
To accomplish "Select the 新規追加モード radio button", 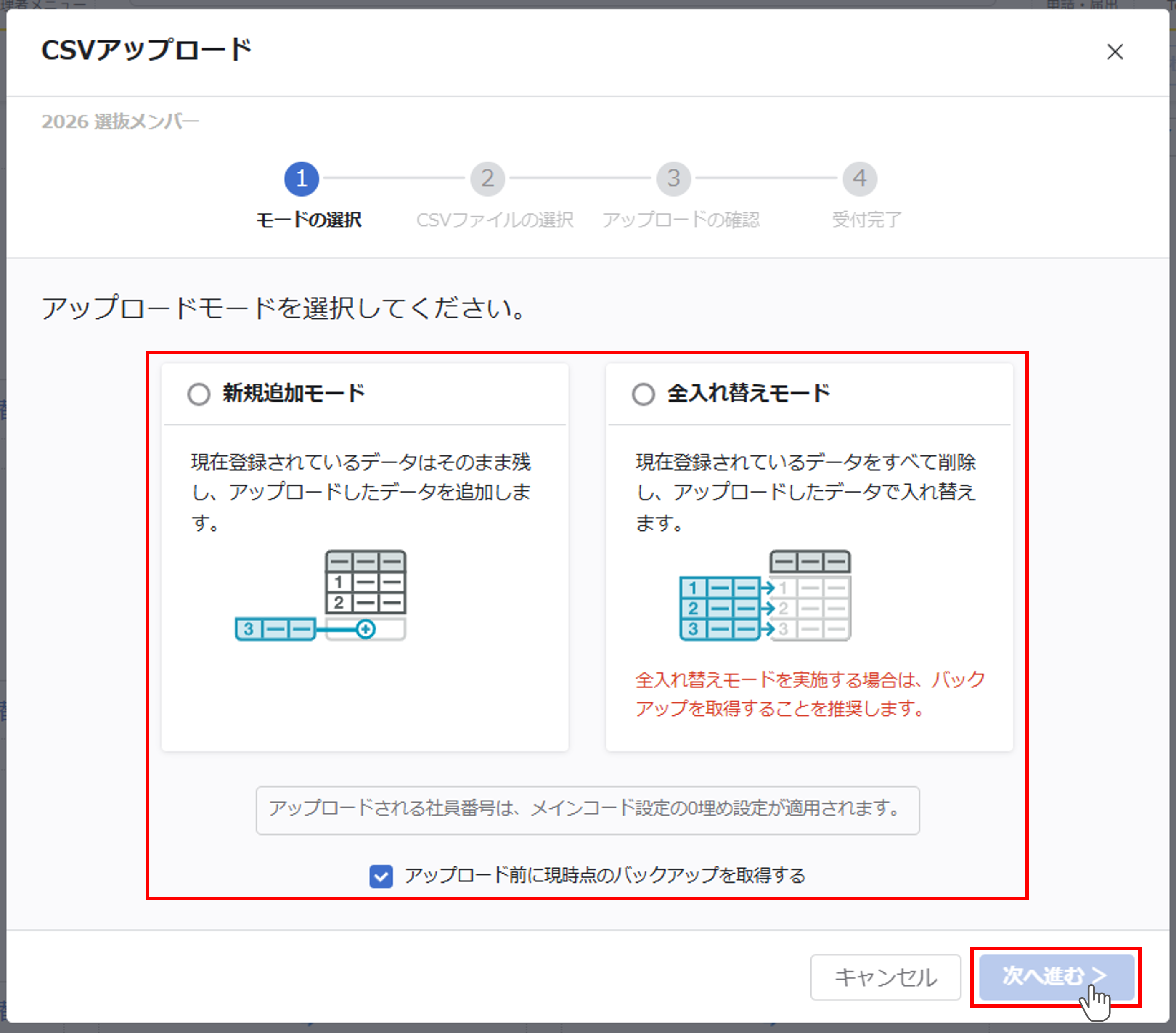I will [x=199, y=394].
